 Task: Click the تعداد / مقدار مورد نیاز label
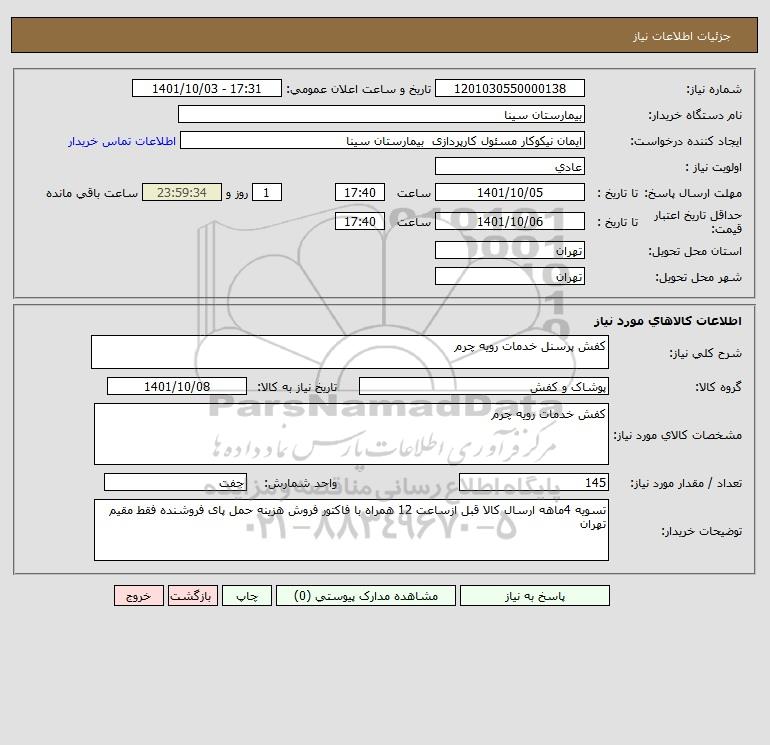[x=686, y=484]
